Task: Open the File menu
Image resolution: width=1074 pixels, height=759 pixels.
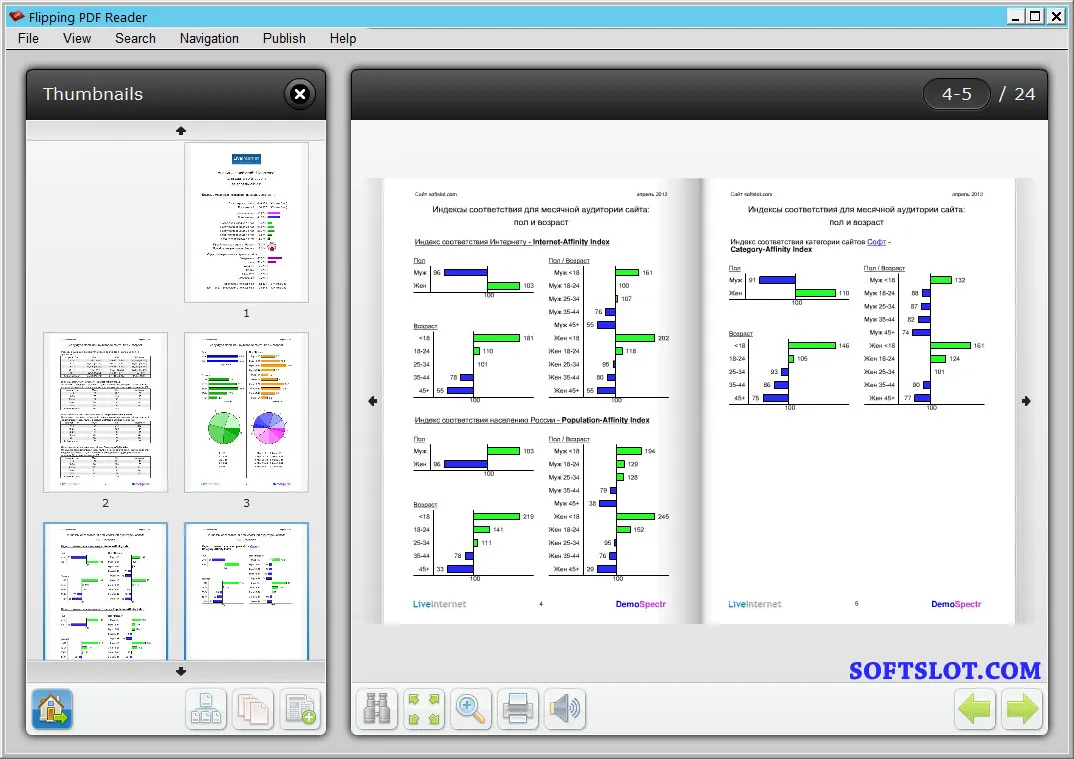Action: pyautogui.click(x=28, y=38)
